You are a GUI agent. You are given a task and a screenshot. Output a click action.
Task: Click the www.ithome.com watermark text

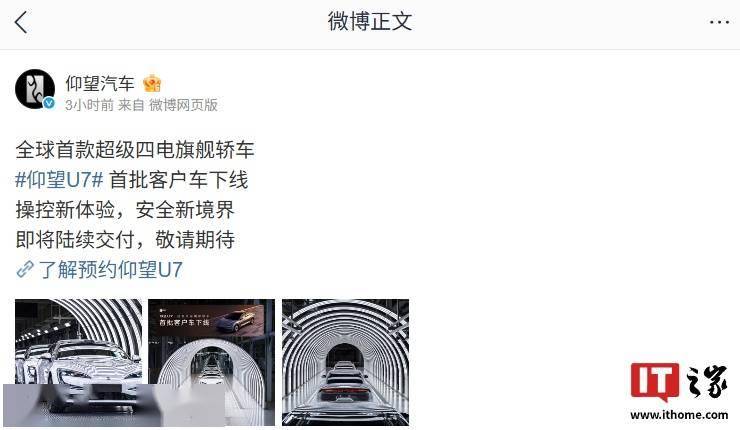tap(679, 415)
